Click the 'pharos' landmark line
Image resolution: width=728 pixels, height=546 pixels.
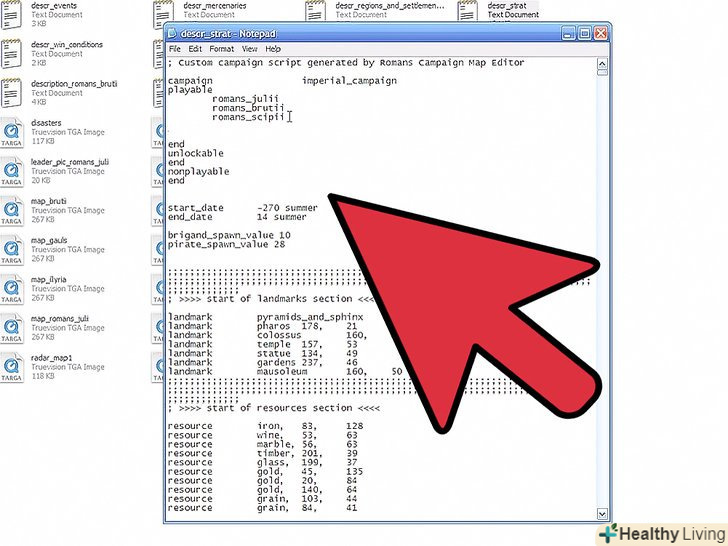[263, 326]
